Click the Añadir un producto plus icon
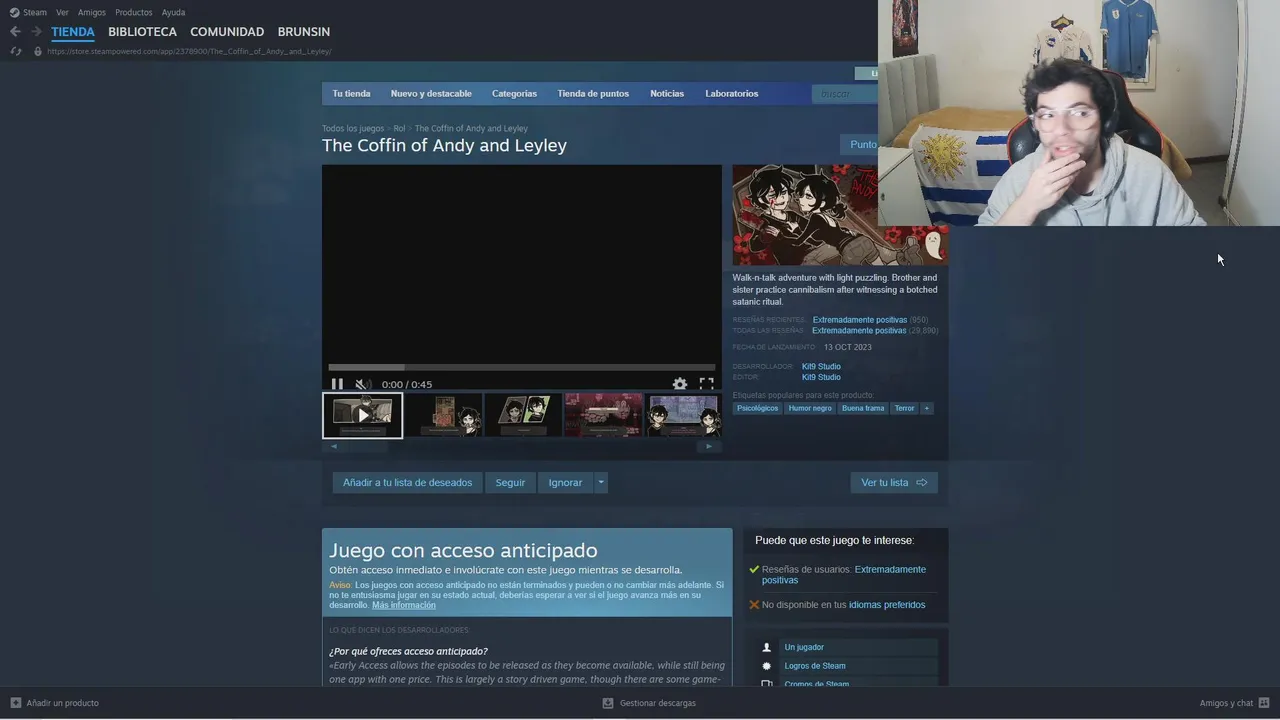 click(16, 703)
